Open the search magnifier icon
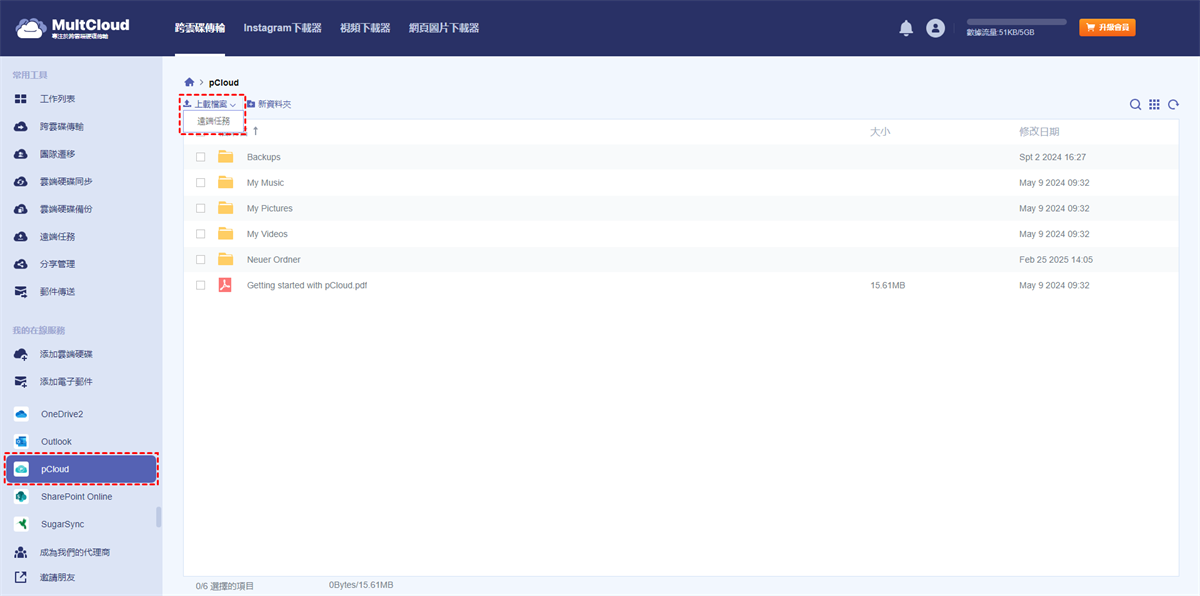1200x596 pixels. 1135,104
